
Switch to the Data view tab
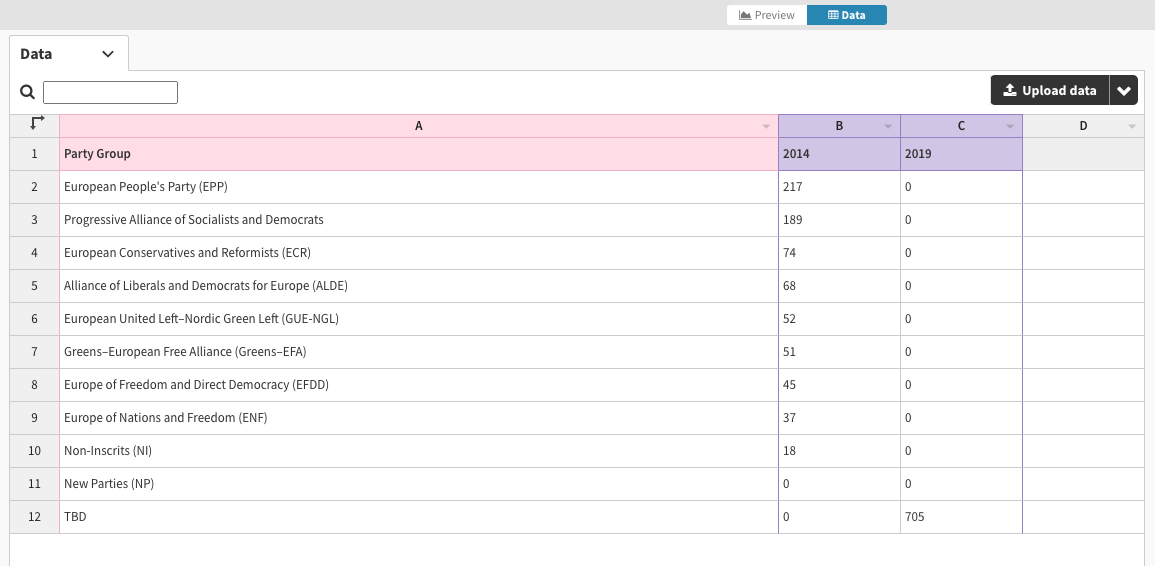(x=846, y=15)
